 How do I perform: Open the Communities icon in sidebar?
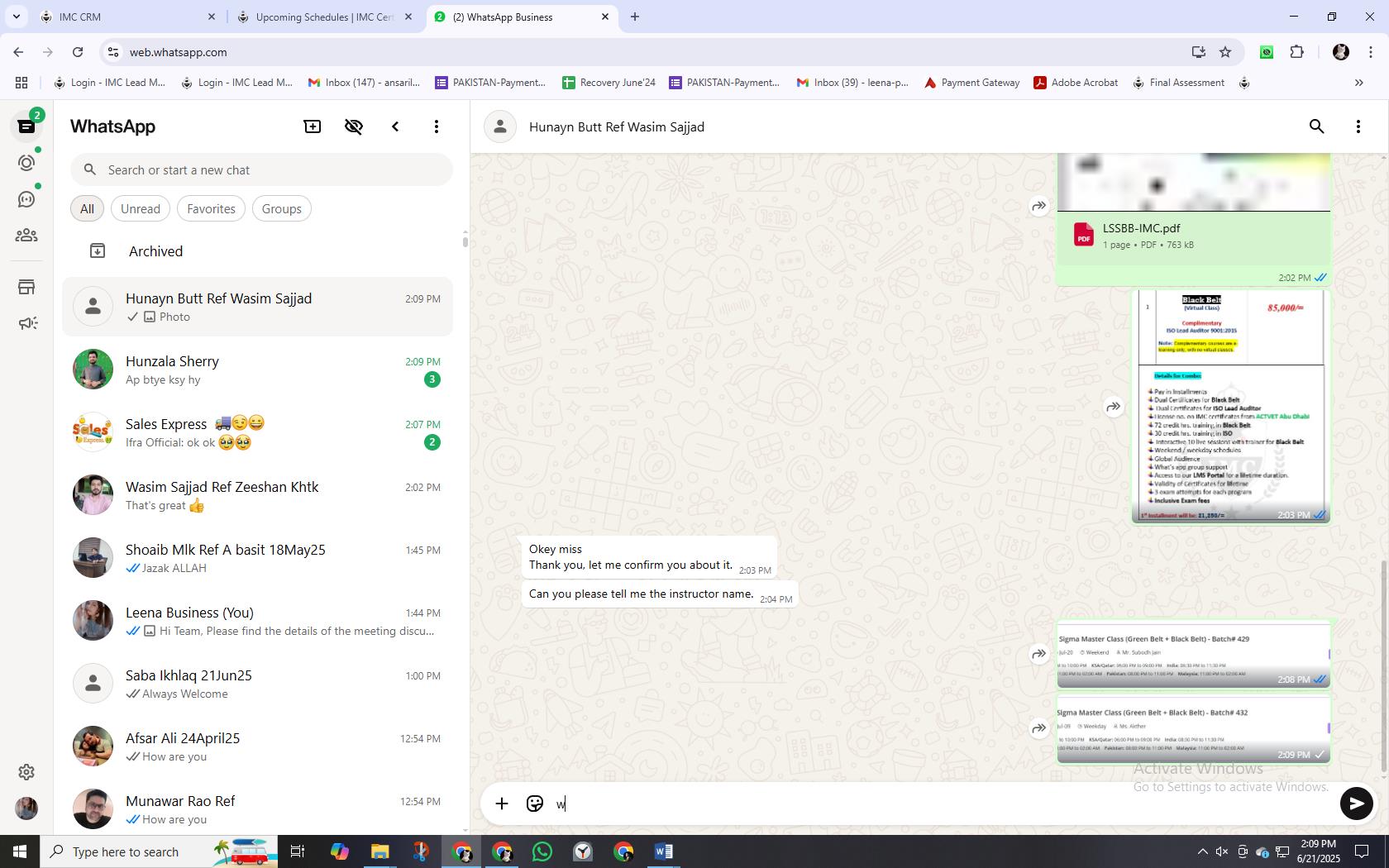click(26, 236)
